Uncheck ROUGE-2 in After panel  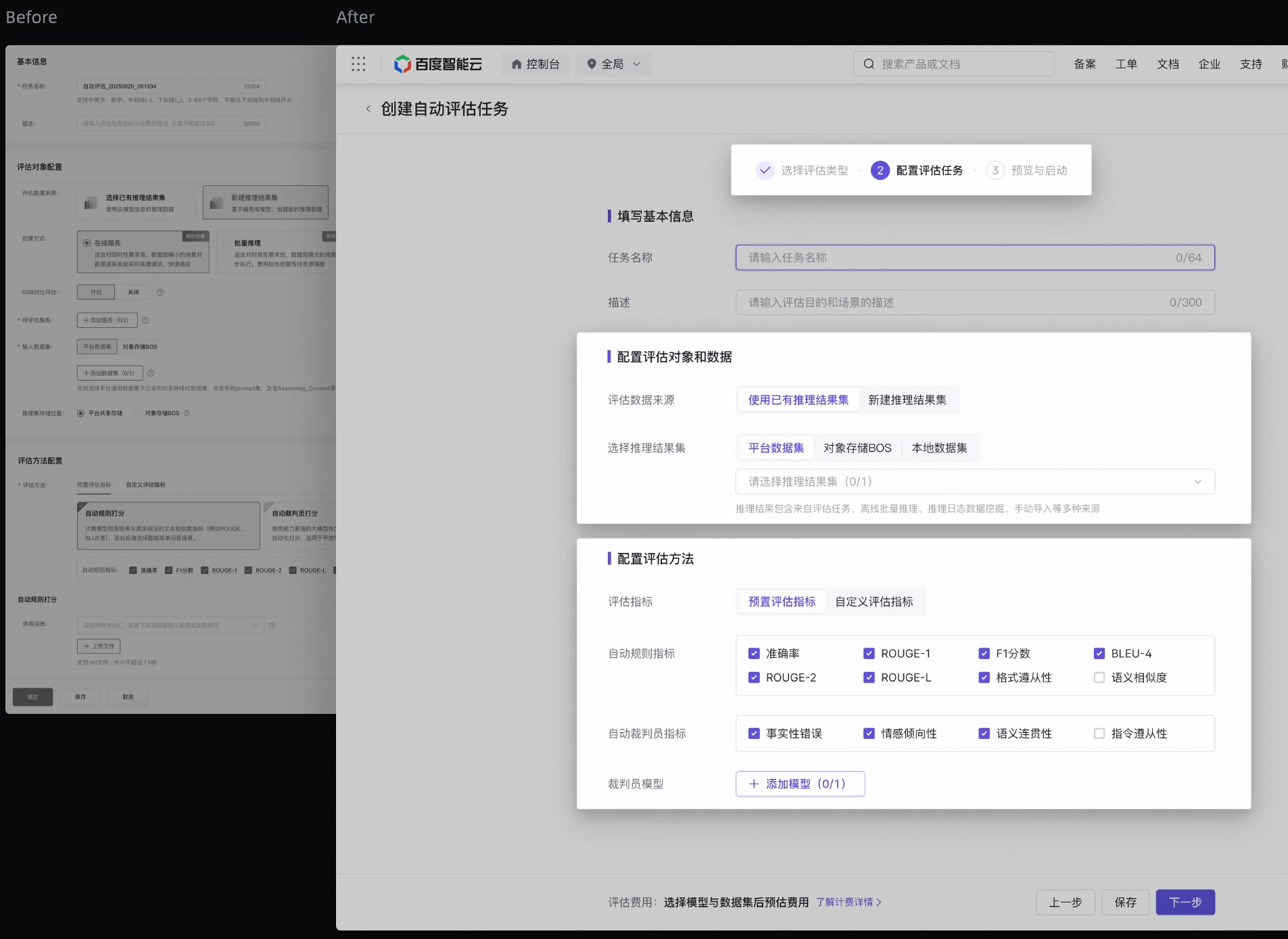(x=754, y=677)
